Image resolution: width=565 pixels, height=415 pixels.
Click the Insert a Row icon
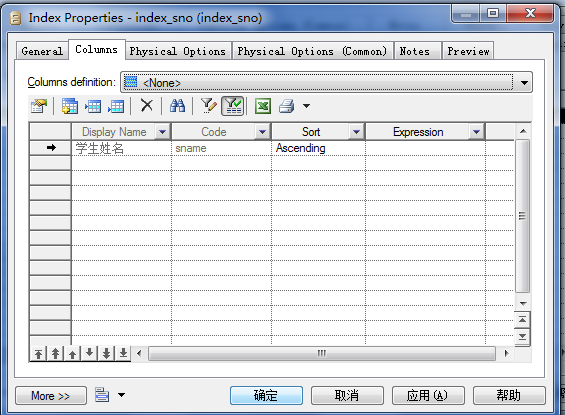[93, 106]
